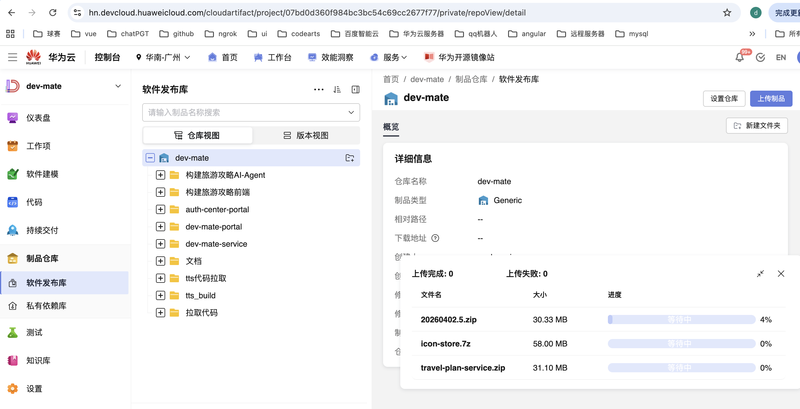This screenshot has width=800, height=409.
Task: Click the browser reload button
Action: pos(53,13)
